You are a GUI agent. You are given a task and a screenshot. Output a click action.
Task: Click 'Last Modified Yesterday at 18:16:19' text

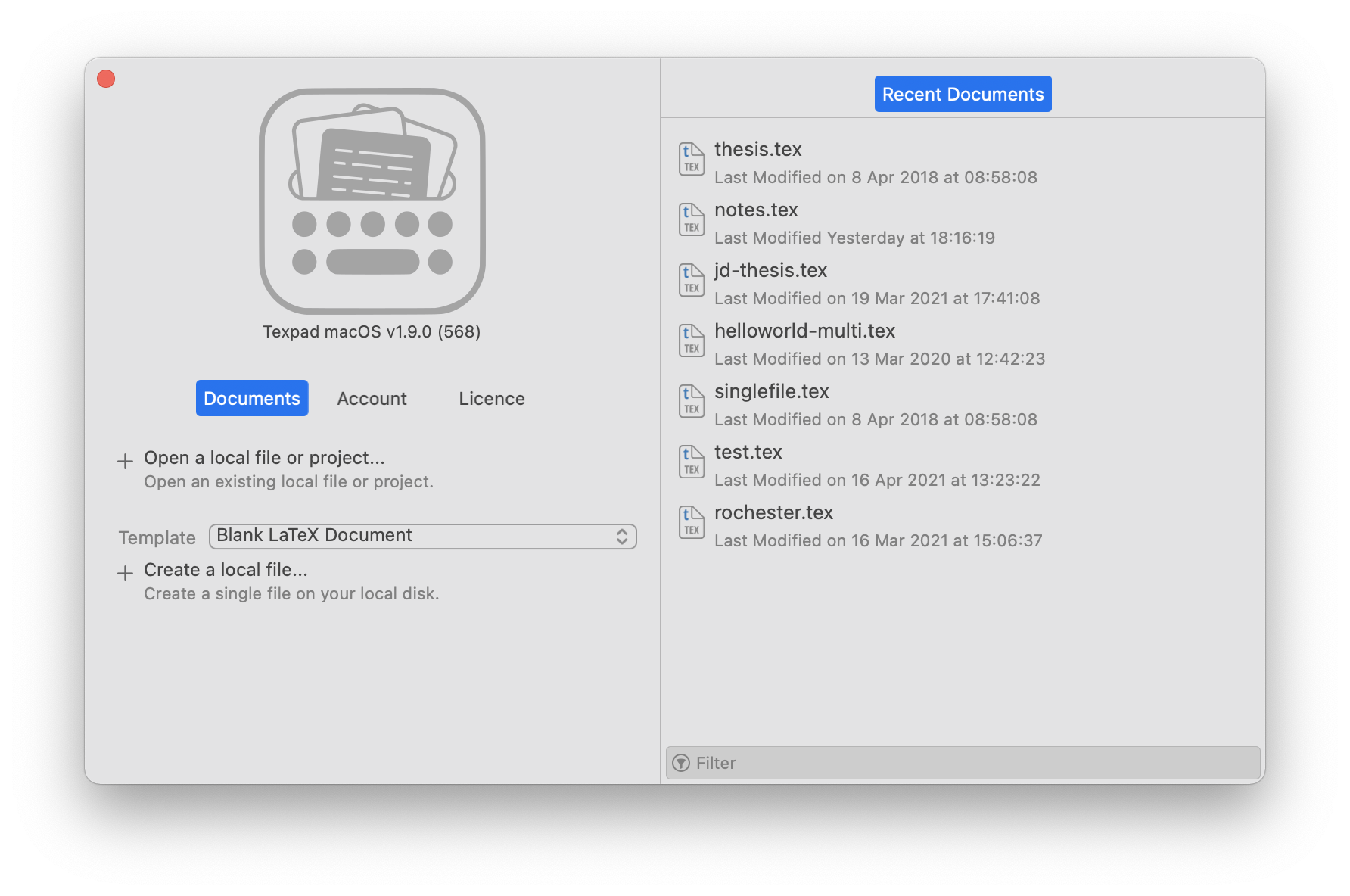coord(854,238)
